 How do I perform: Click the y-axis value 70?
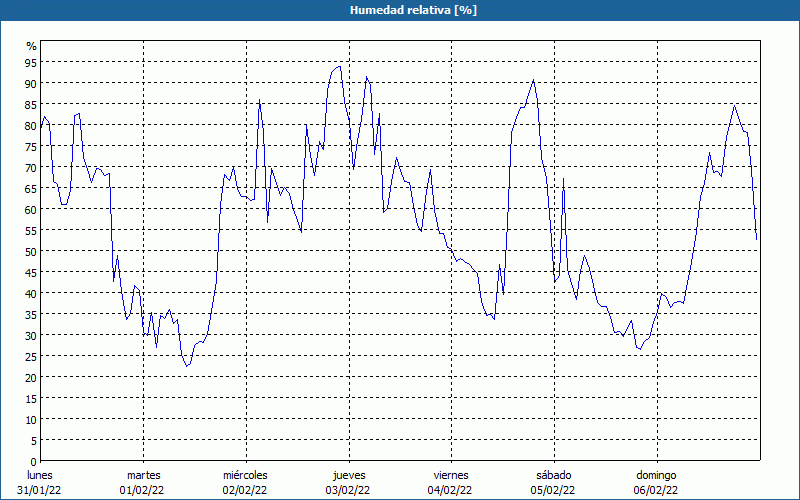pos(31,167)
